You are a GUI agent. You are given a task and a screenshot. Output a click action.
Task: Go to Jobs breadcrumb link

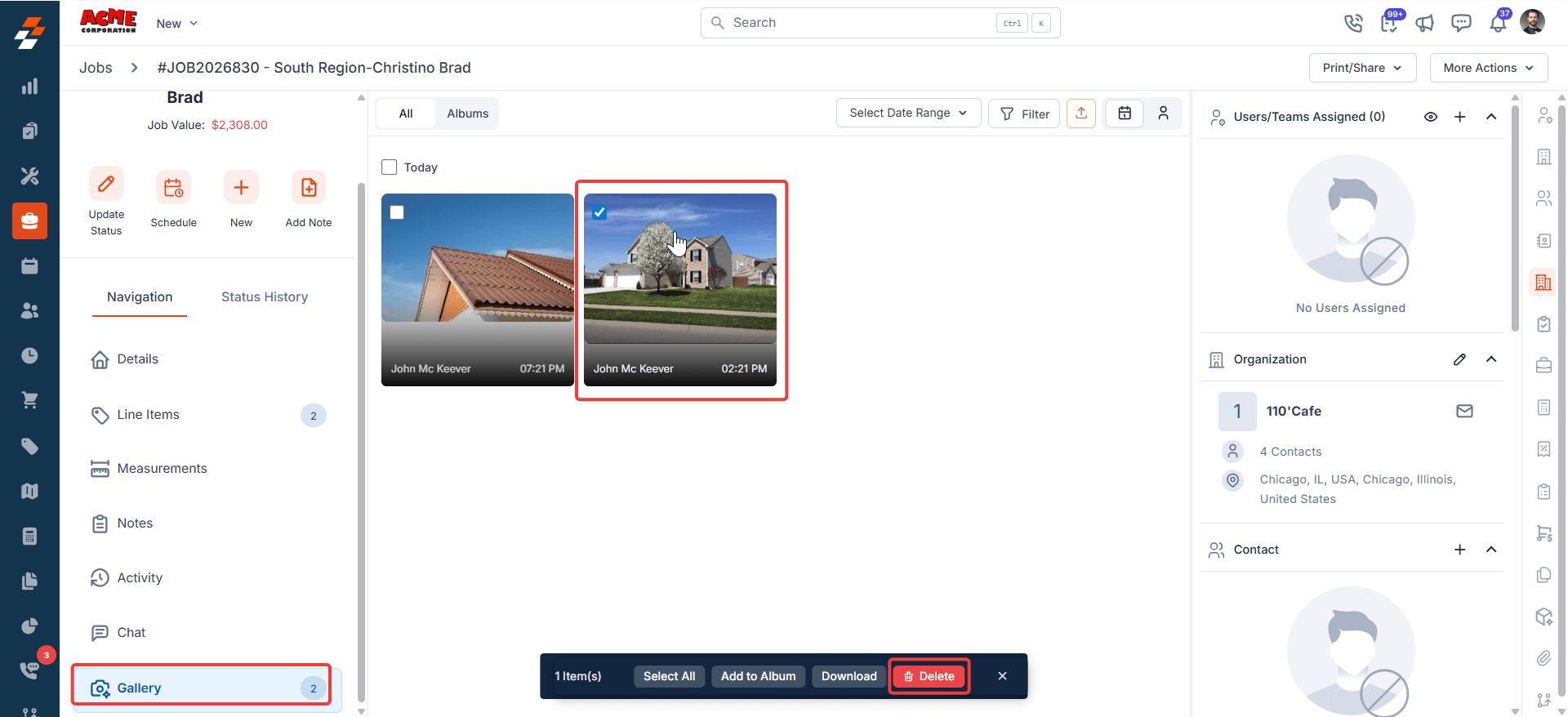coord(96,68)
